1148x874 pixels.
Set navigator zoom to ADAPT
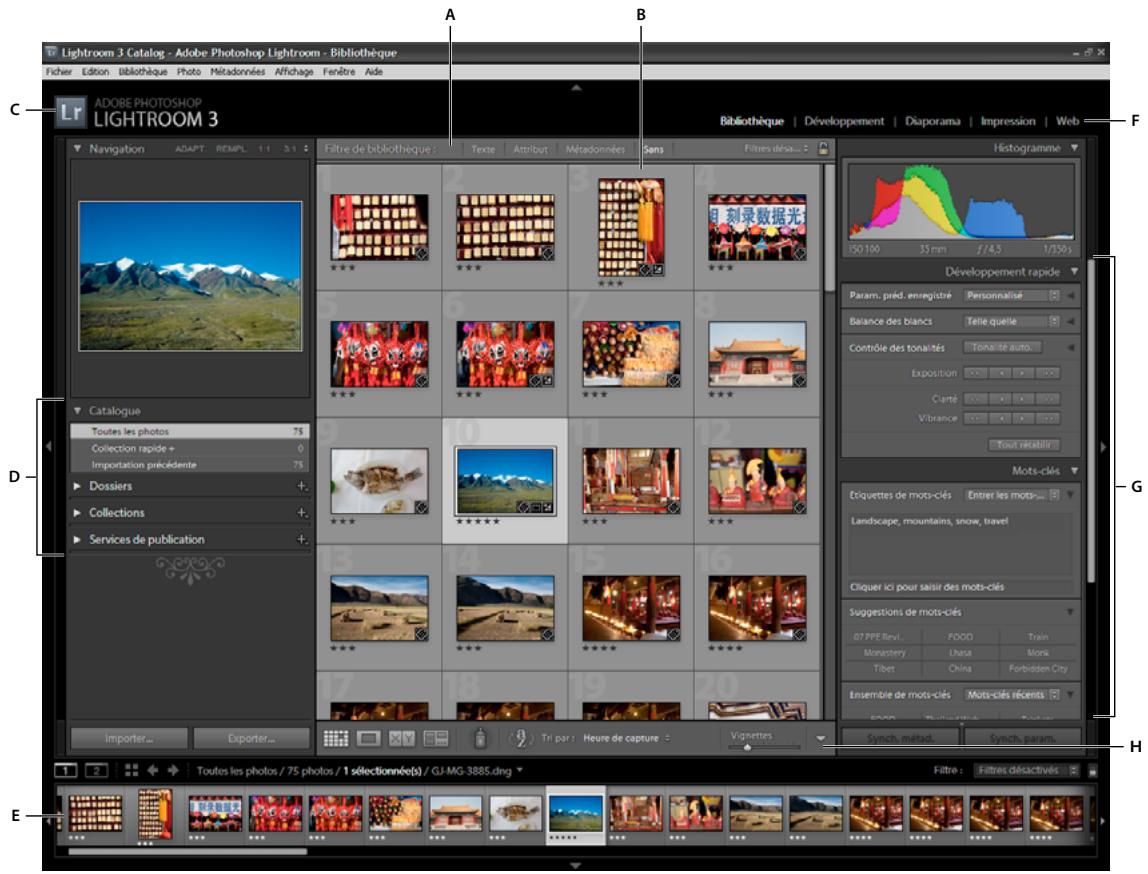coord(190,149)
